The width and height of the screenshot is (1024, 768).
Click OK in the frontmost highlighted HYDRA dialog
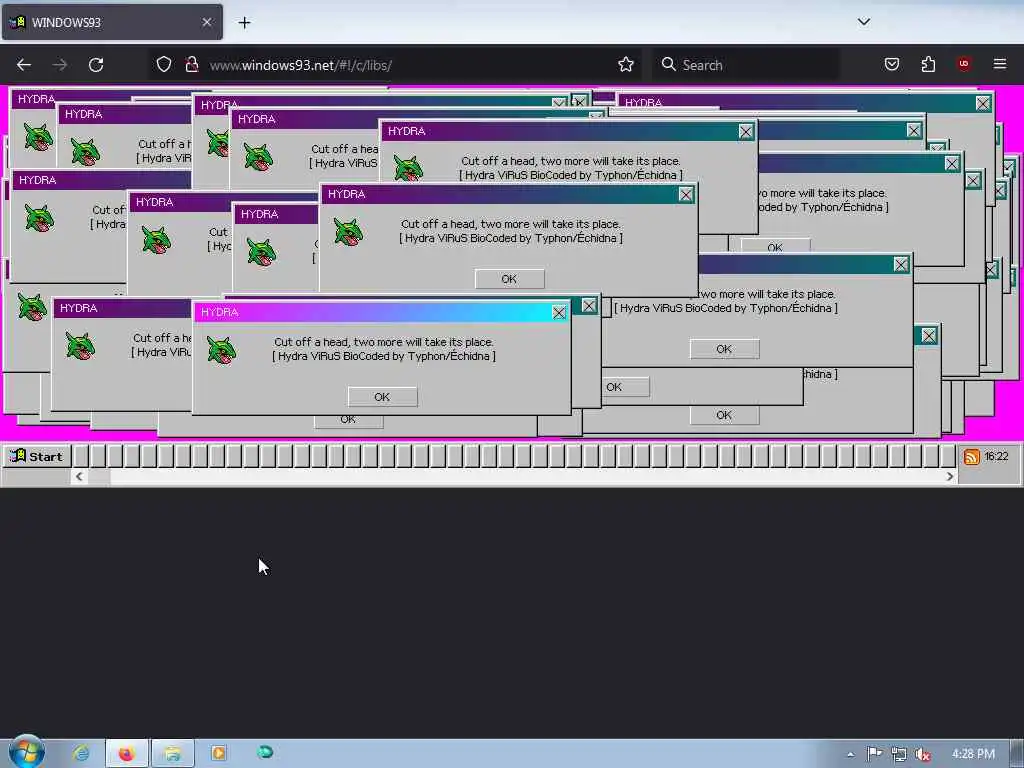pyautogui.click(x=382, y=396)
